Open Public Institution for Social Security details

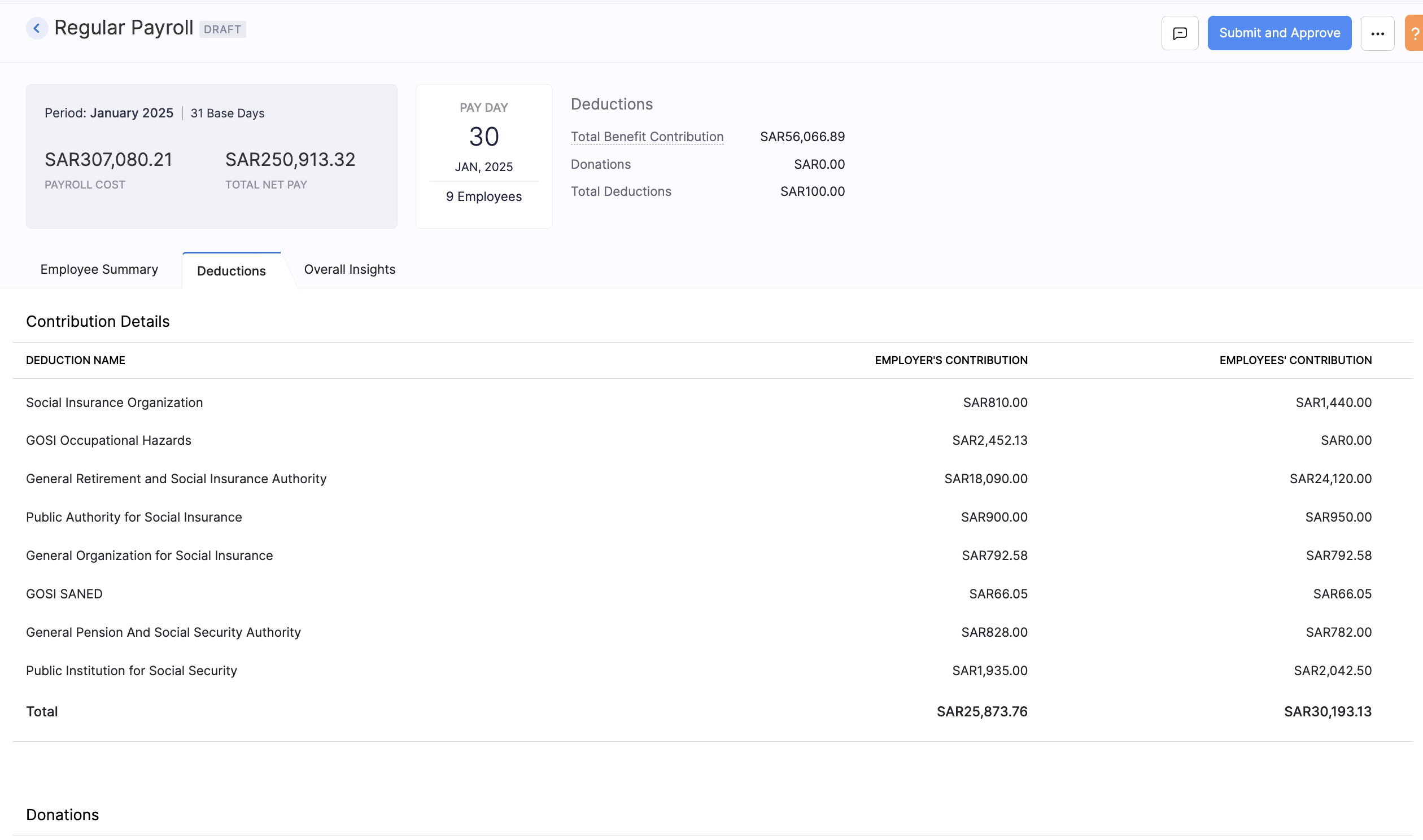[x=132, y=671]
